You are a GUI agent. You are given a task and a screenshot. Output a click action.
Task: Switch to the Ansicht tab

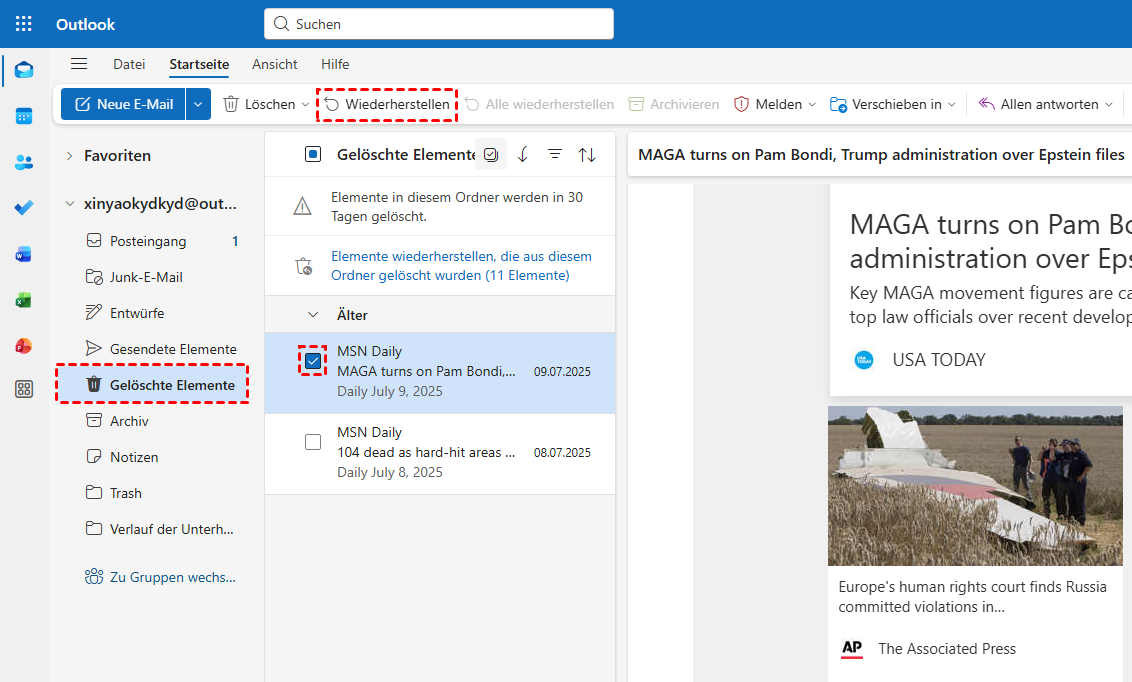tap(274, 64)
